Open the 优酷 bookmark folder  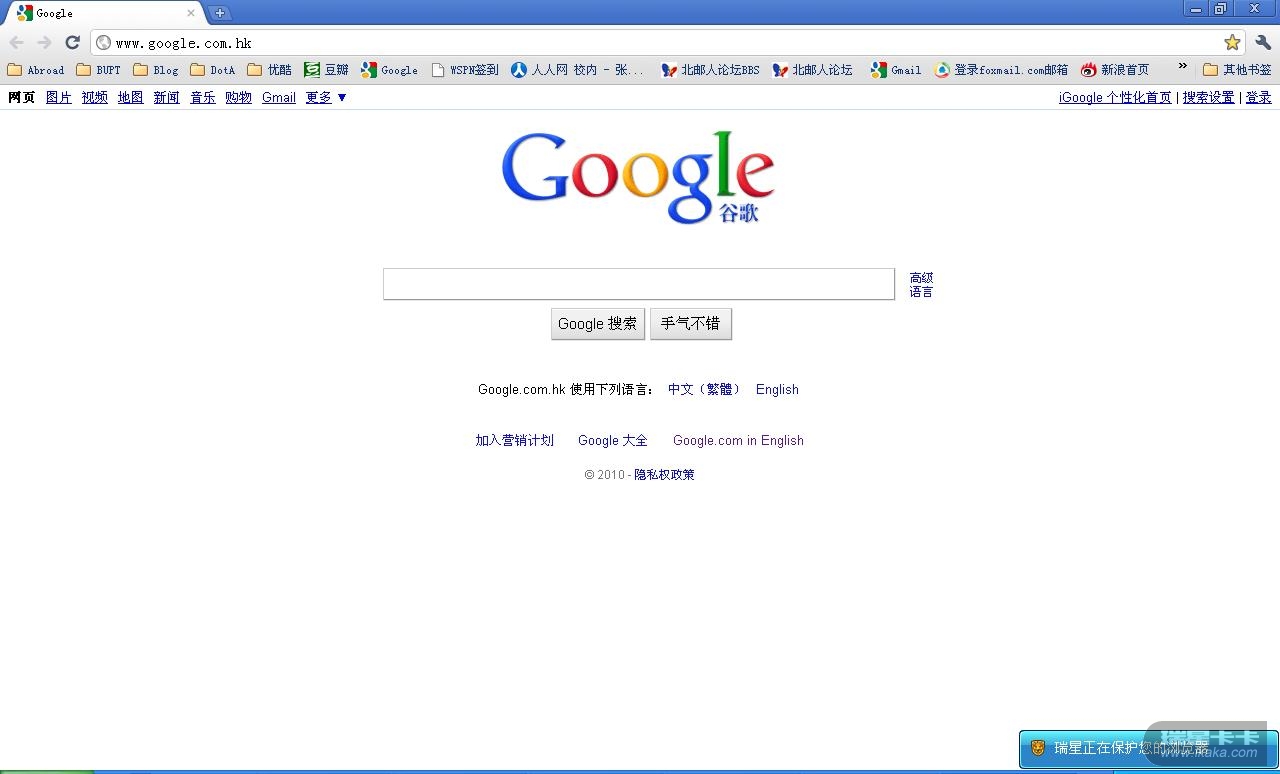(x=269, y=70)
